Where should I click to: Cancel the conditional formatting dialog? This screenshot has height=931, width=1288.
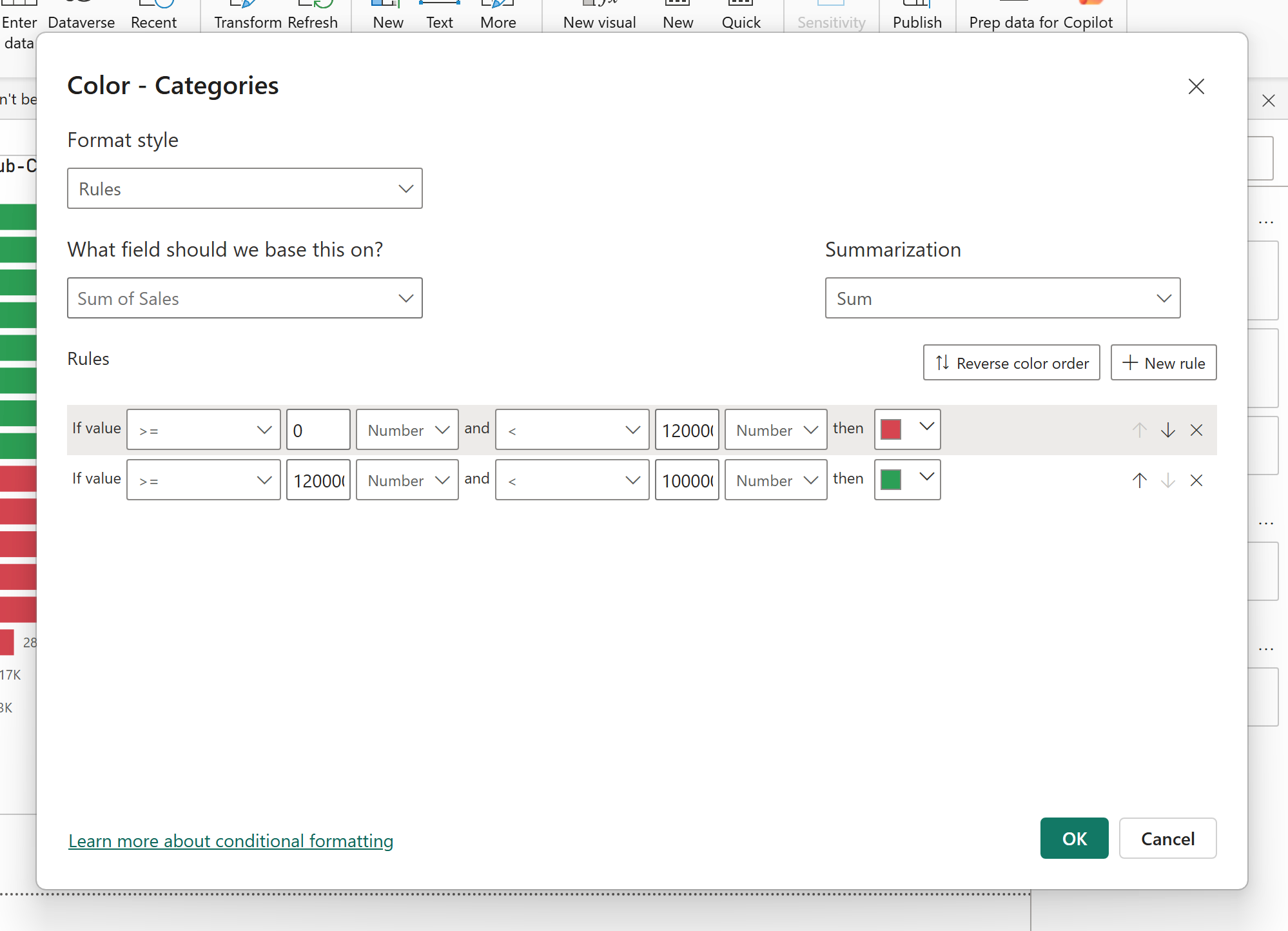click(1167, 838)
